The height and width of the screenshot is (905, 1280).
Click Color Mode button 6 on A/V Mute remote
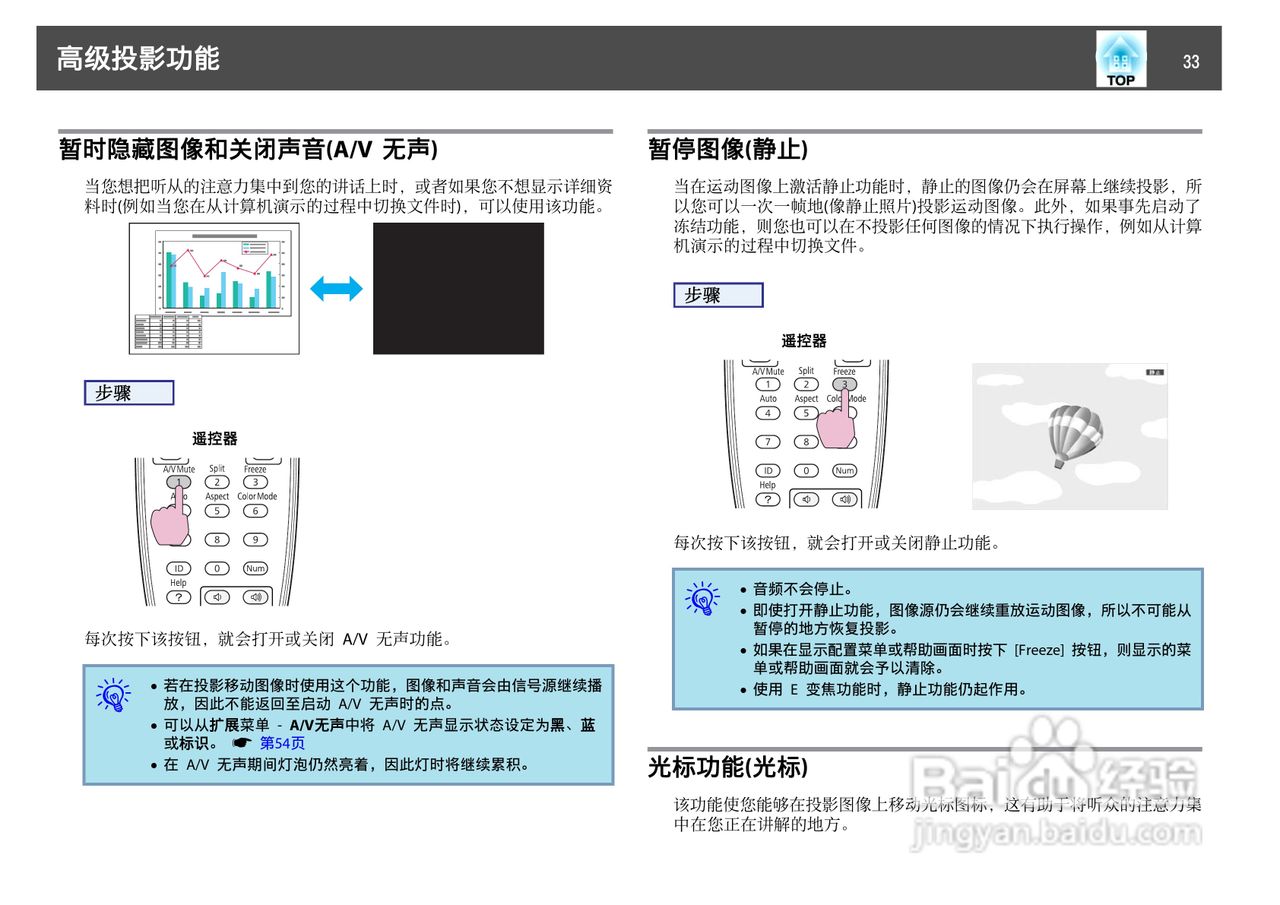pyautogui.click(x=255, y=511)
